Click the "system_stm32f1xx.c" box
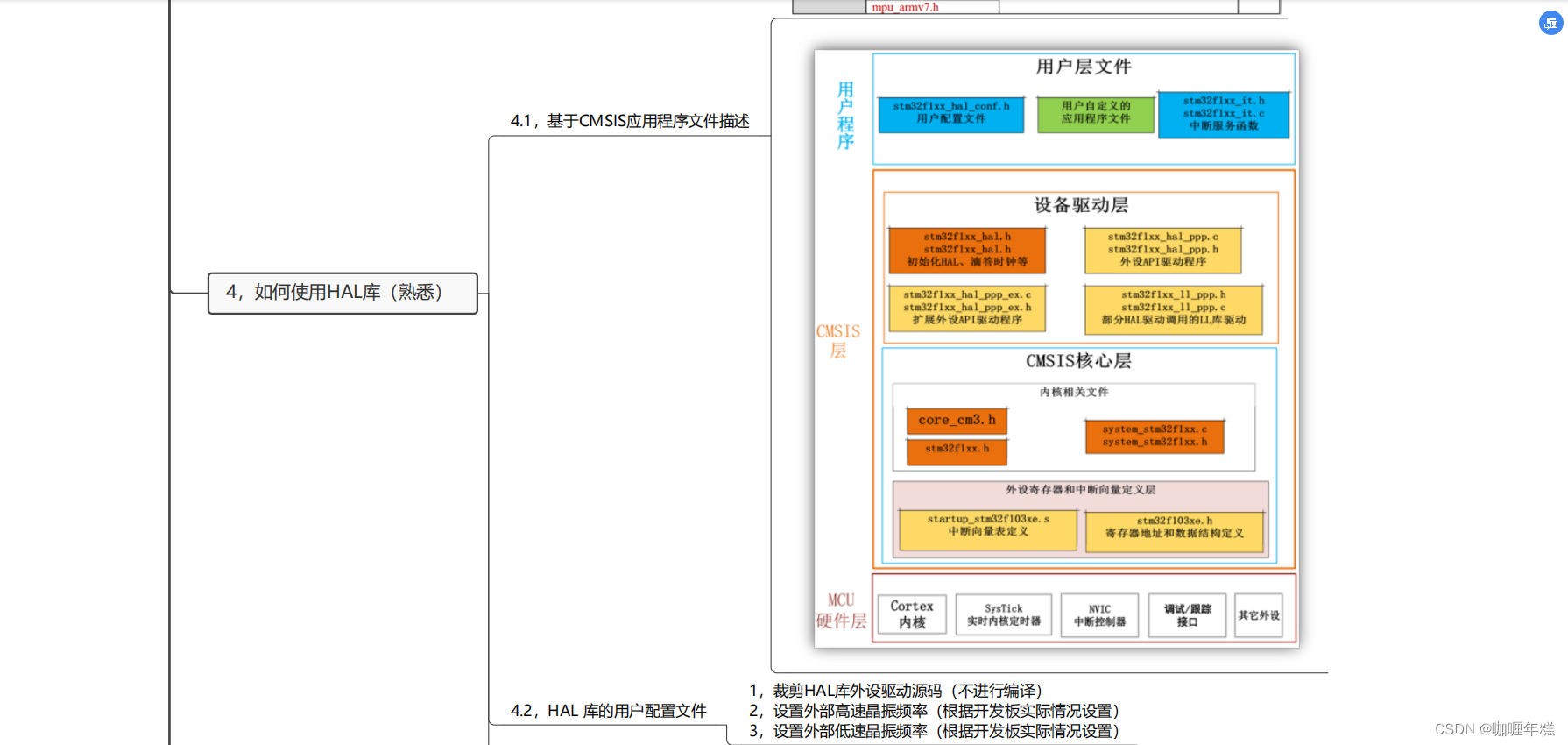Screen dimensions: 1568x745 pos(1155,436)
